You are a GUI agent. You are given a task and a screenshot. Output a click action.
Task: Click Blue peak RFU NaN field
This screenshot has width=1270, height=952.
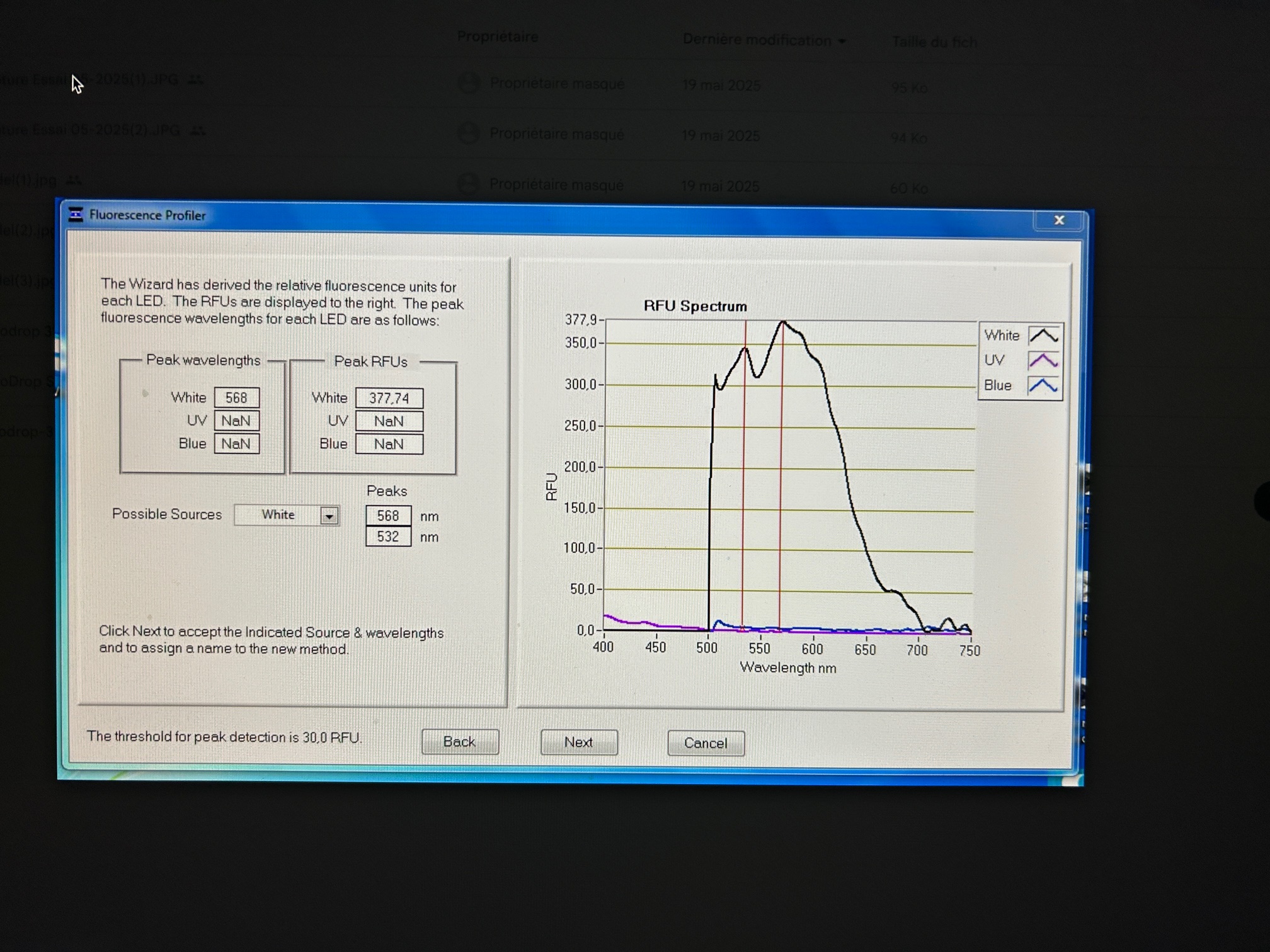point(389,444)
